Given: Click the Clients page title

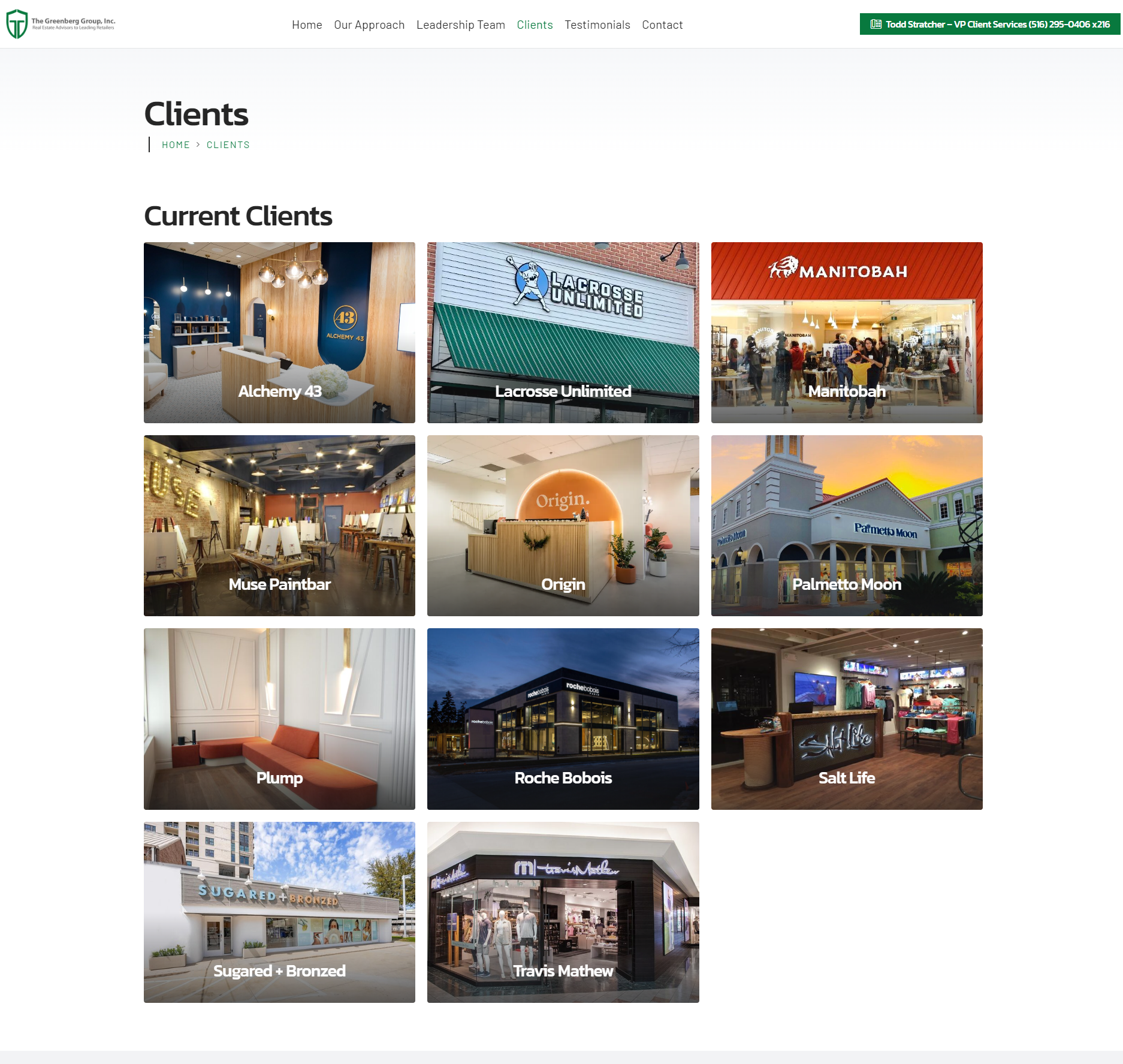Looking at the screenshot, I should pos(196,114).
